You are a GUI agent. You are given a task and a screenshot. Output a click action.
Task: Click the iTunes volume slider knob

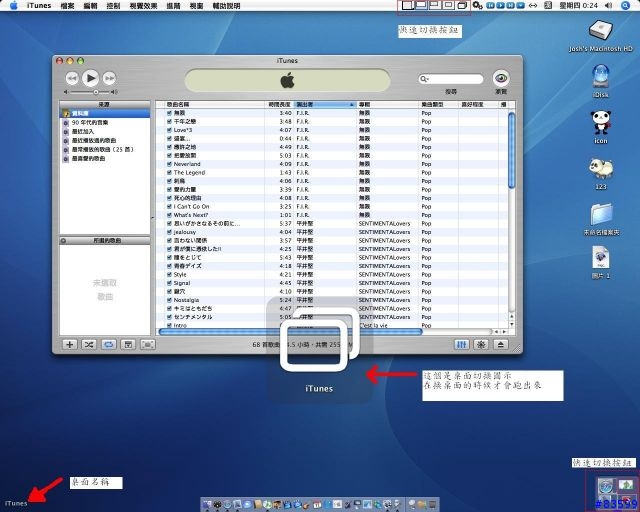click(x=96, y=92)
